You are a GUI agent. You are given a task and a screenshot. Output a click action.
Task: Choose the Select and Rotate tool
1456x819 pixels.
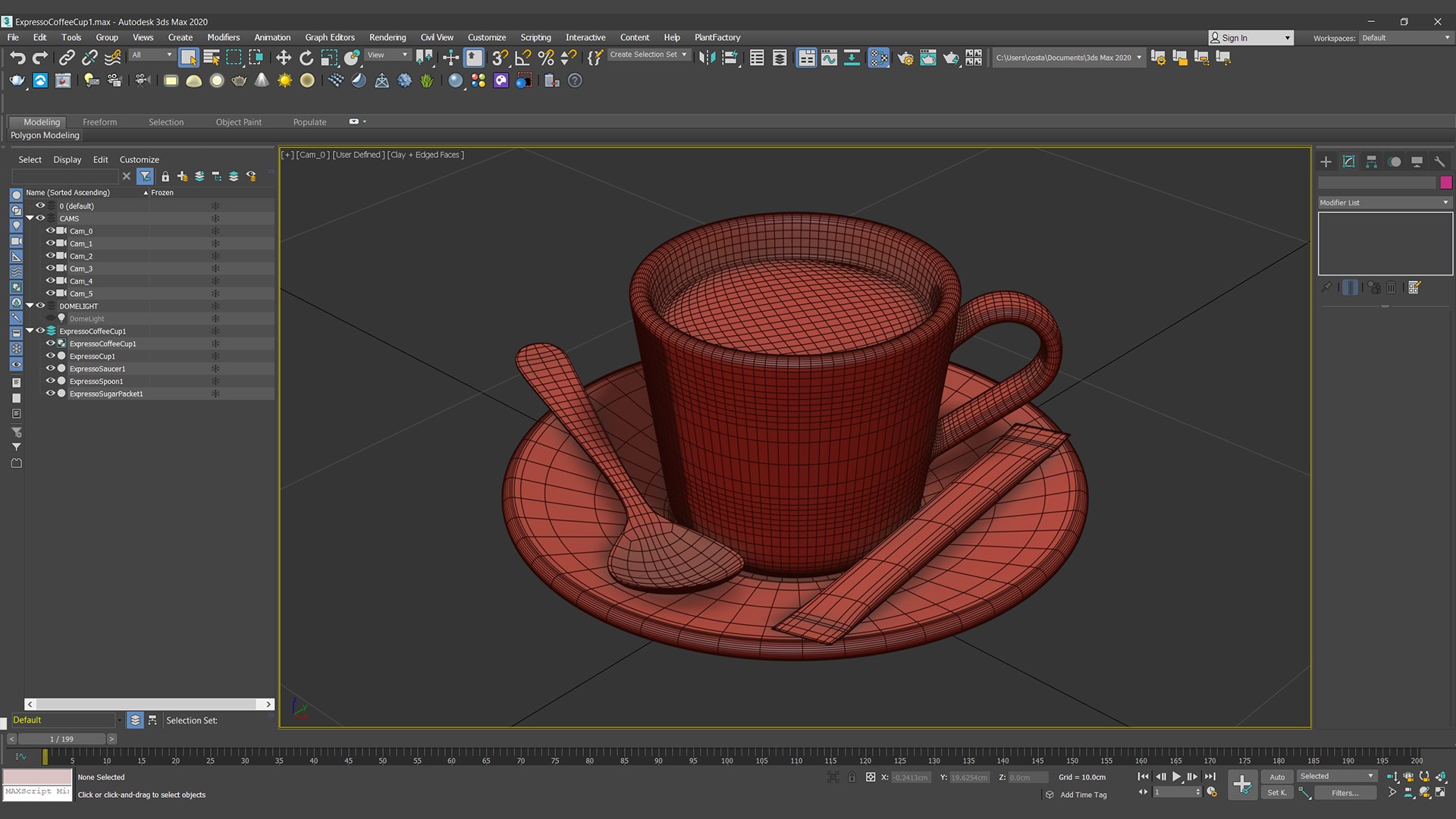click(306, 58)
